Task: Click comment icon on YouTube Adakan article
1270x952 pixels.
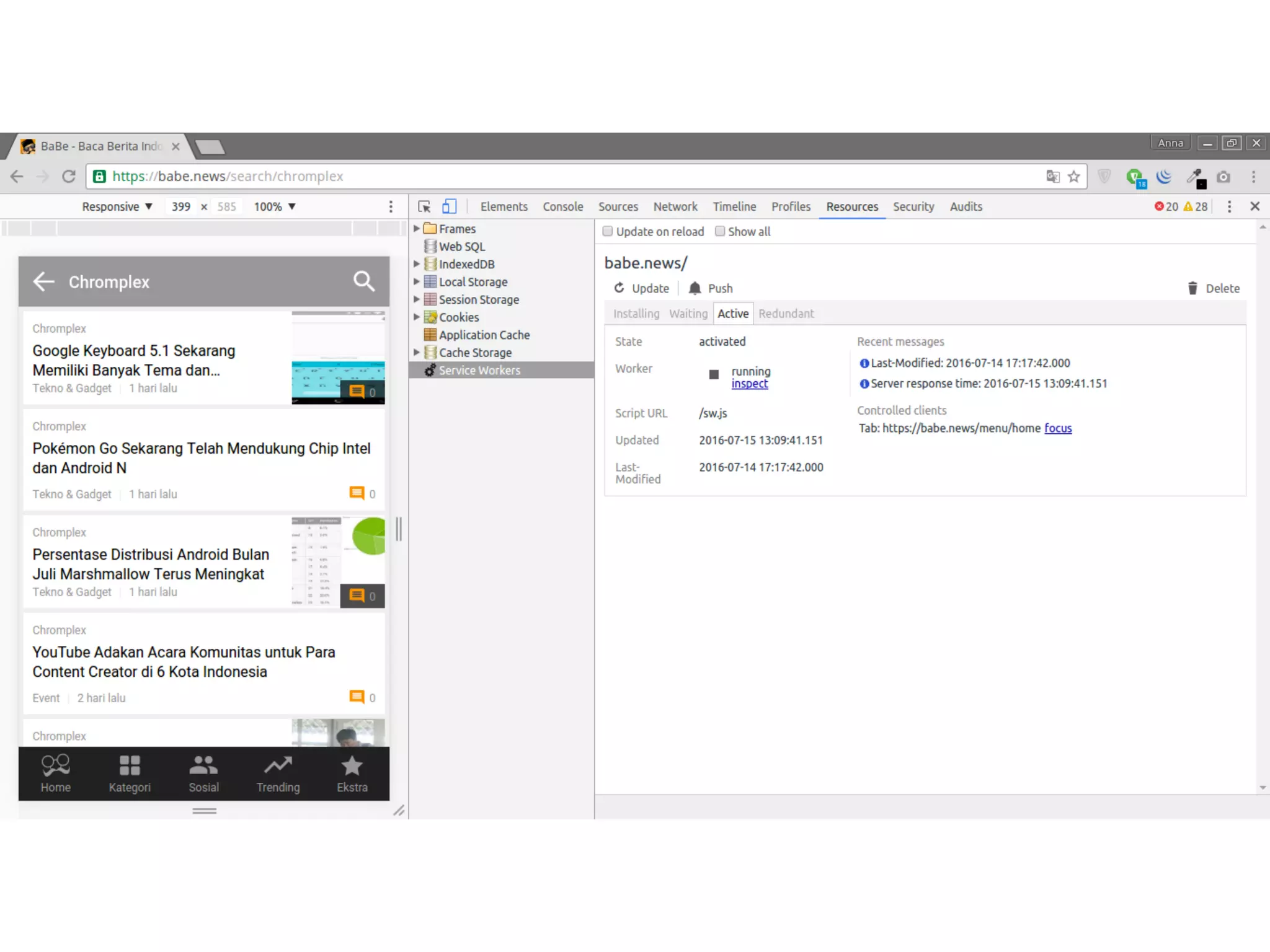Action: pos(357,697)
